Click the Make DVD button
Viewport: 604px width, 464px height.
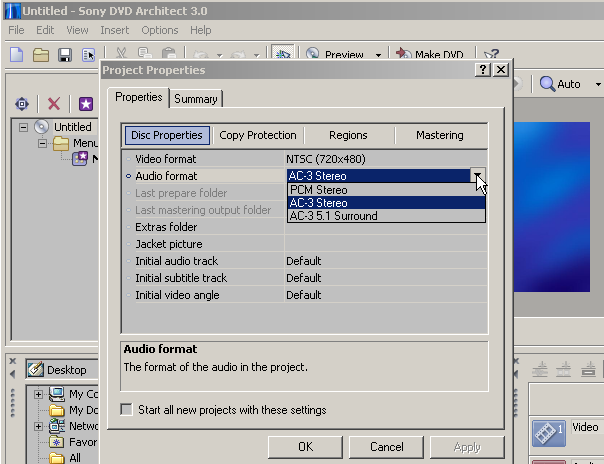tap(430, 54)
